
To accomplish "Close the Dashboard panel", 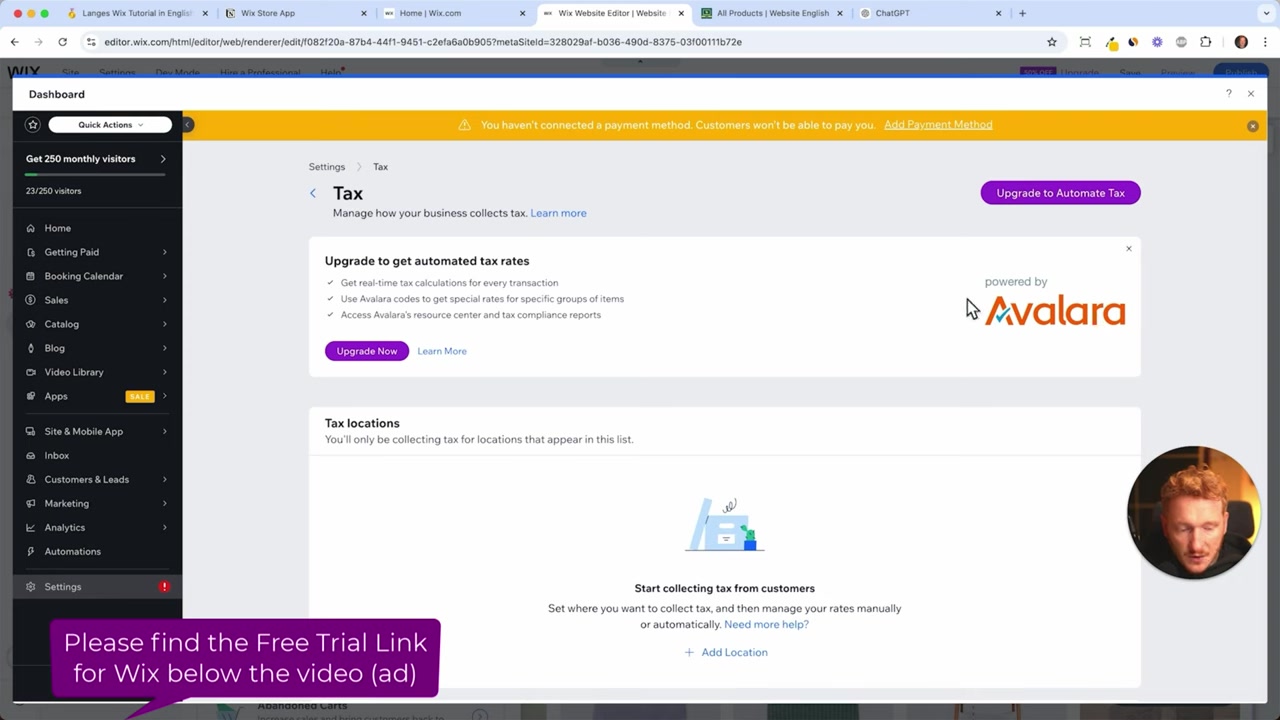I will pyautogui.click(x=1251, y=93).
